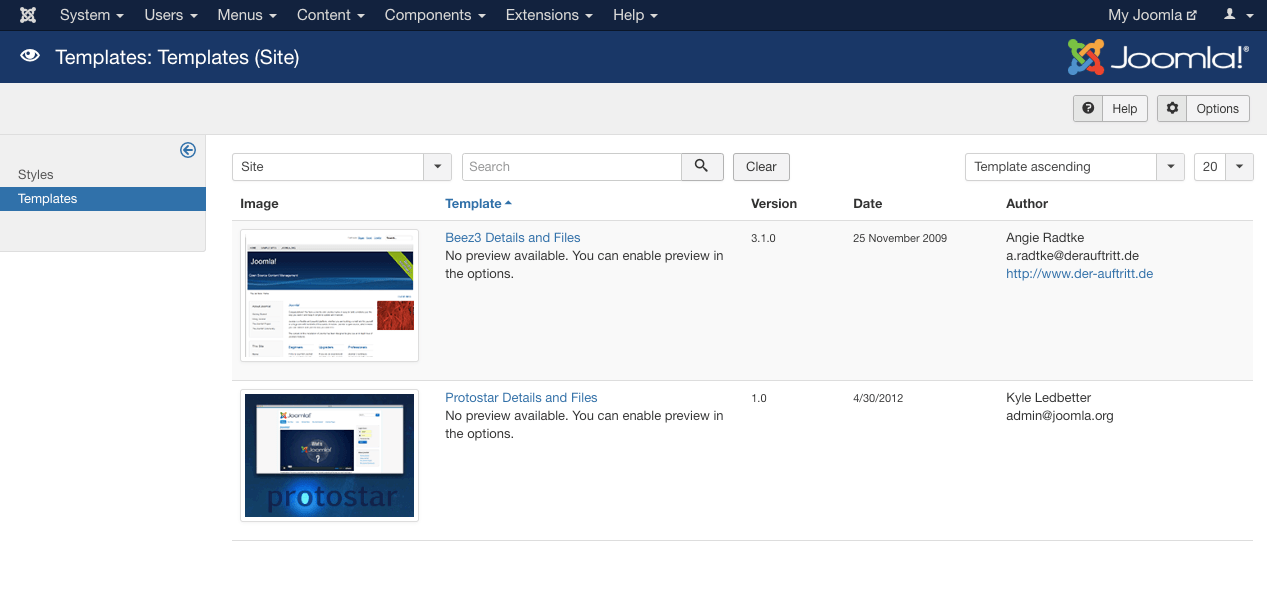Open Protostar Details and Files
The image size is (1267, 595).
coord(521,398)
